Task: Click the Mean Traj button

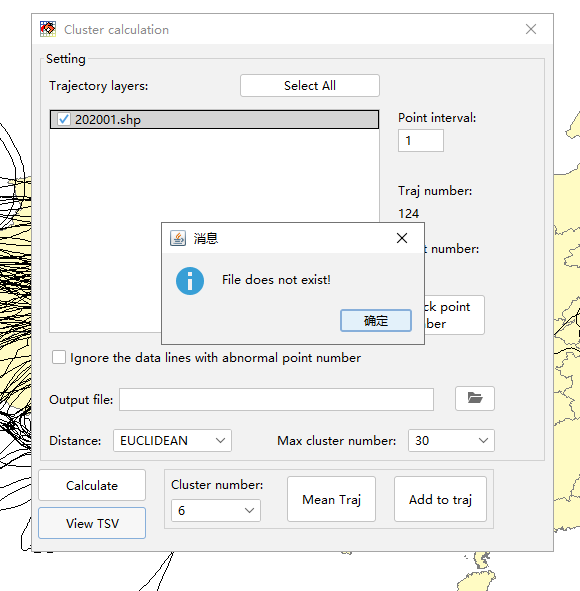Action: point(331,499)
